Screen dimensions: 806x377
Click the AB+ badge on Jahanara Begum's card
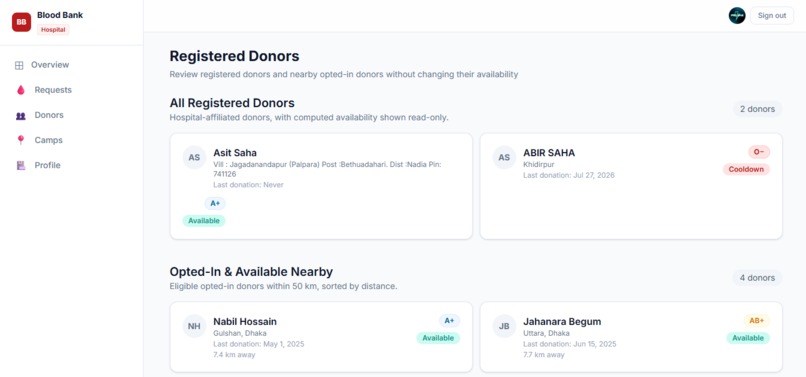pyautogui.click(x=757, y=321)
